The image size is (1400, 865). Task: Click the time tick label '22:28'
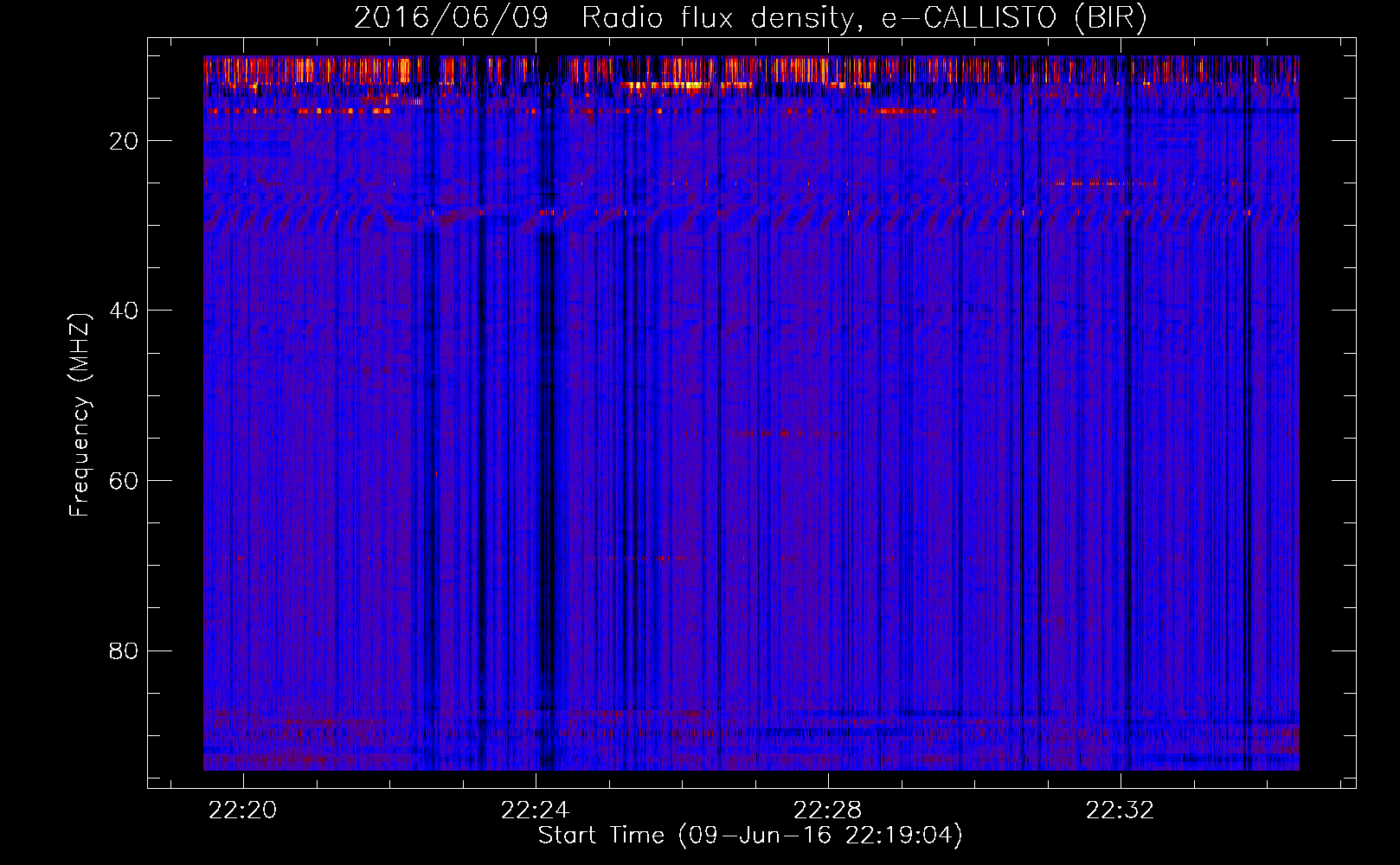pyautogui.click(x=828, y=810)
